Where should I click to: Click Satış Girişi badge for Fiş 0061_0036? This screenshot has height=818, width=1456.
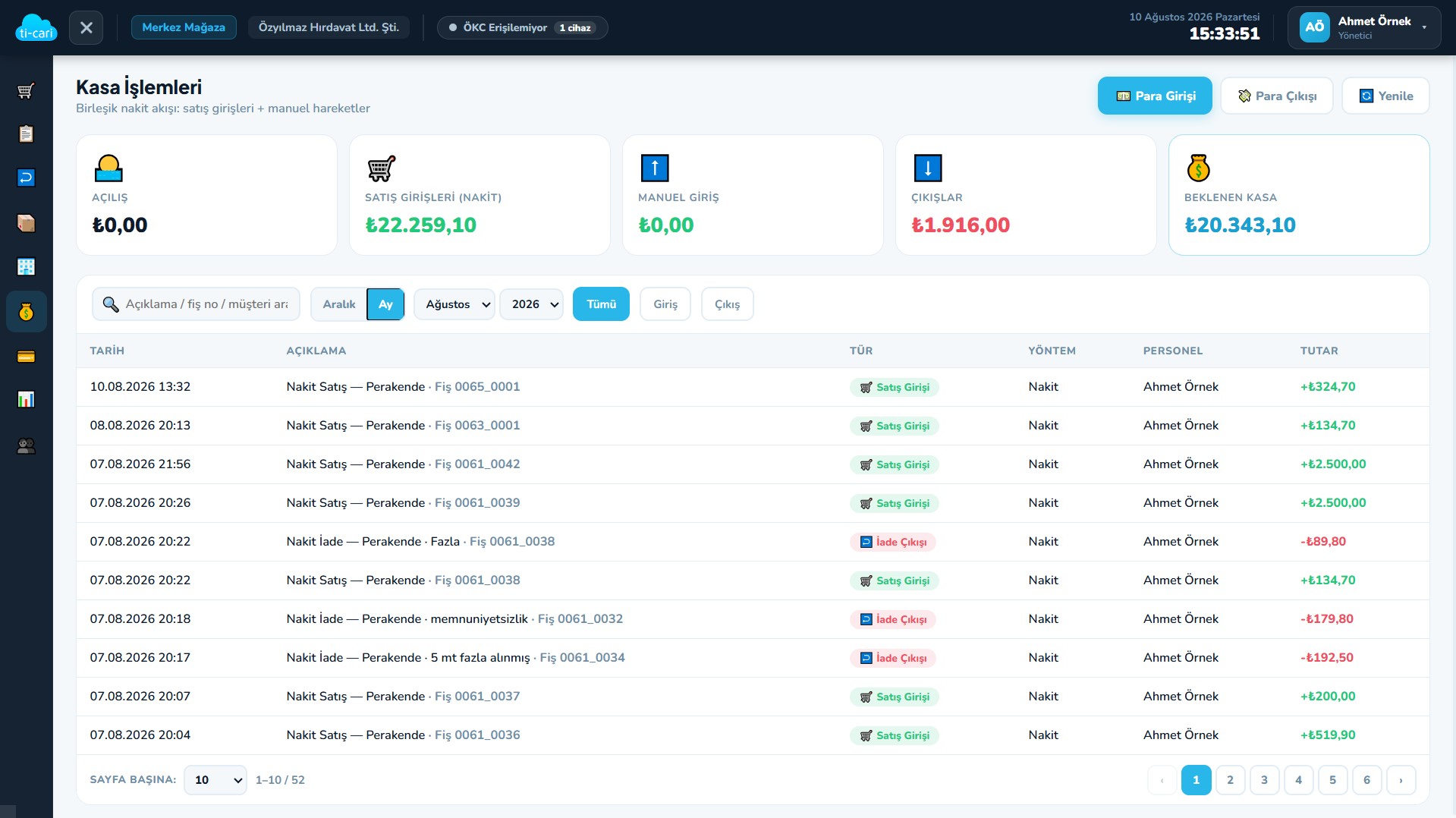tap(894, 735)
